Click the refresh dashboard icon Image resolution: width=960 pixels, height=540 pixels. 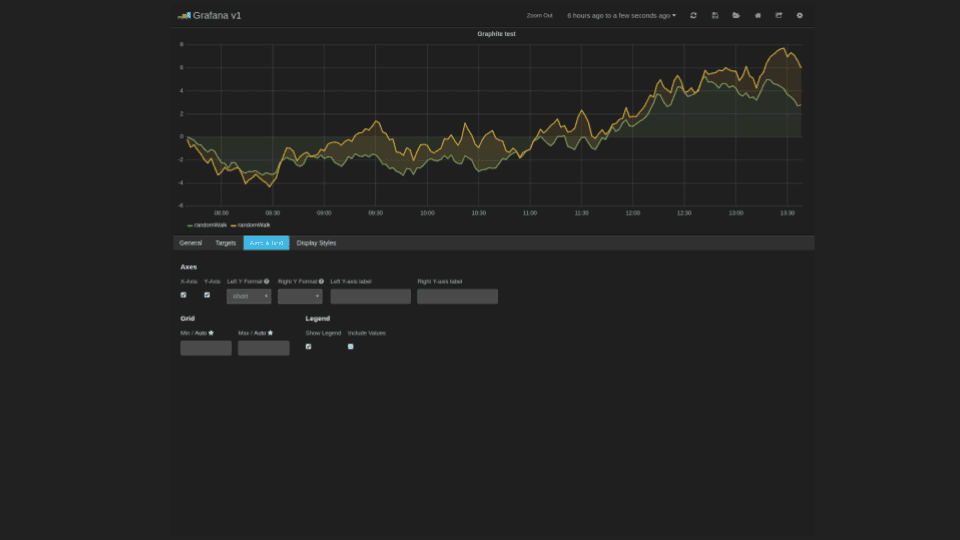(693, 15)
